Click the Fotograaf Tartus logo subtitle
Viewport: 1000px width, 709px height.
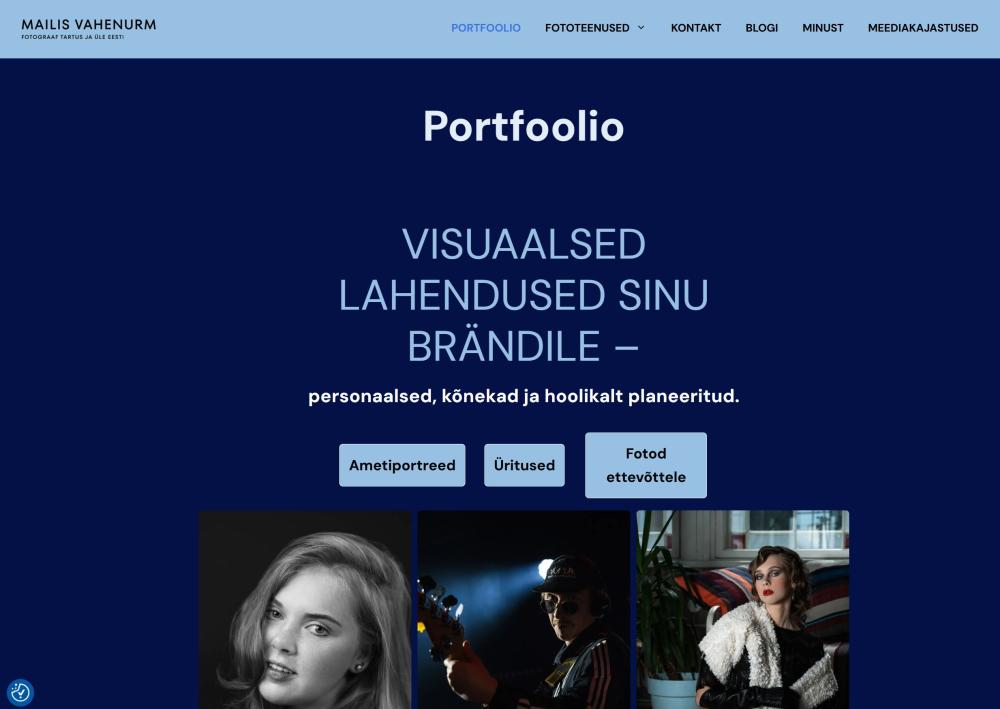73,37
